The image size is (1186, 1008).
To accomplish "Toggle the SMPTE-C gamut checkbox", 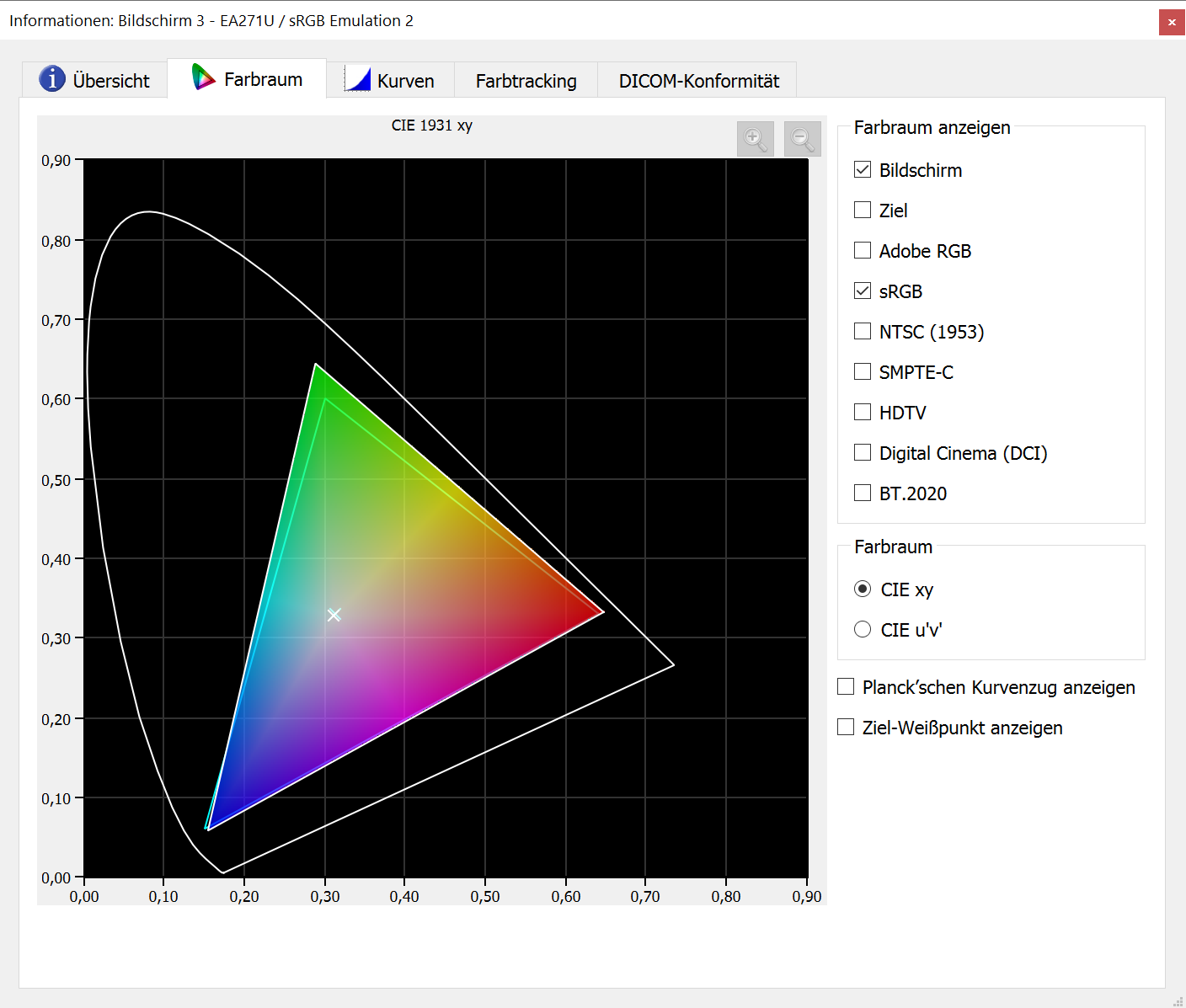I will (863, 371).
